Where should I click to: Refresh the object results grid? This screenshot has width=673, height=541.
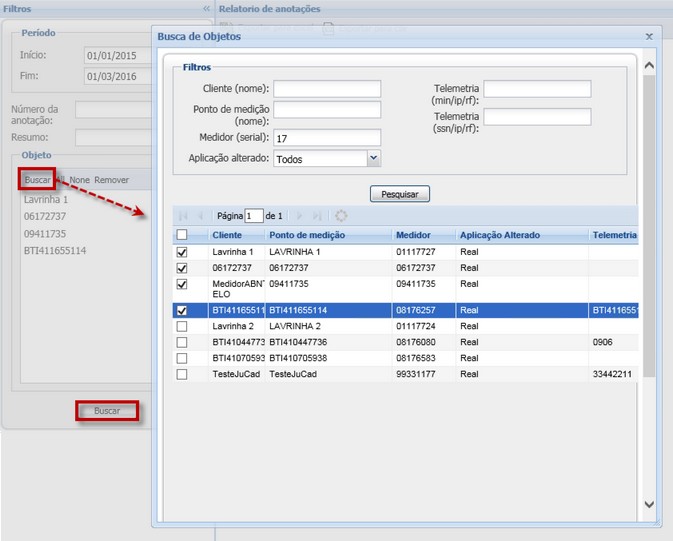coord(341,215)
